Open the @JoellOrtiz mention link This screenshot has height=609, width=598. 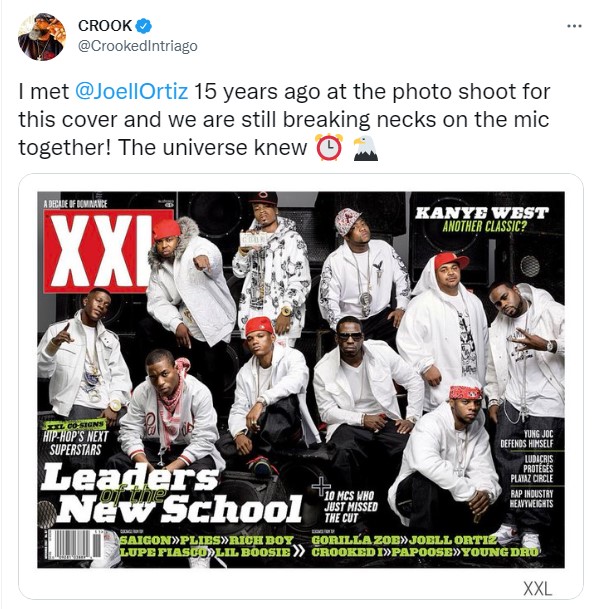pyautogui.click(x=131, y=92)
